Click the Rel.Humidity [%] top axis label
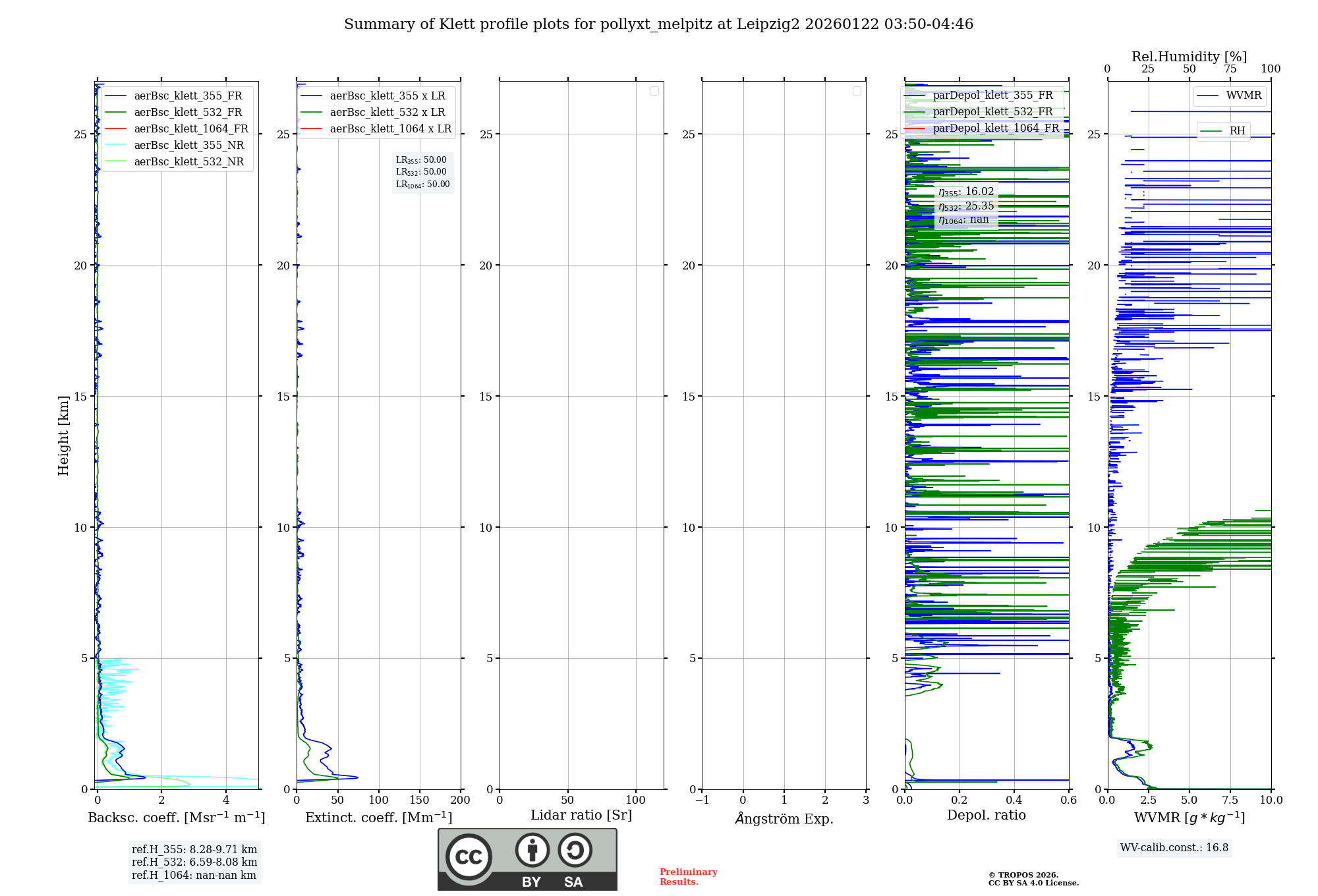 point(1189,57)
